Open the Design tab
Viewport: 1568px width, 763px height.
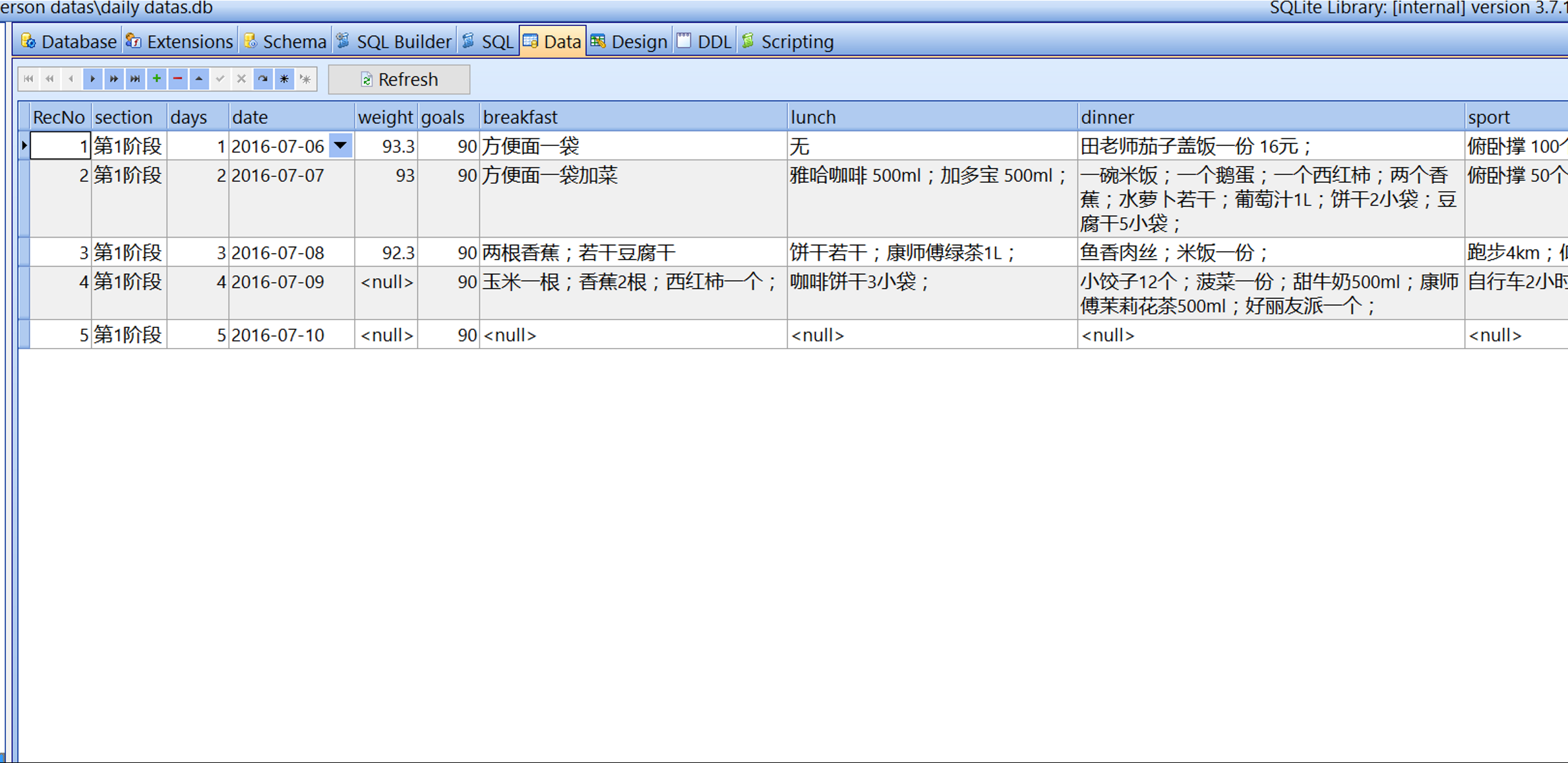click(x=629, y=42)
